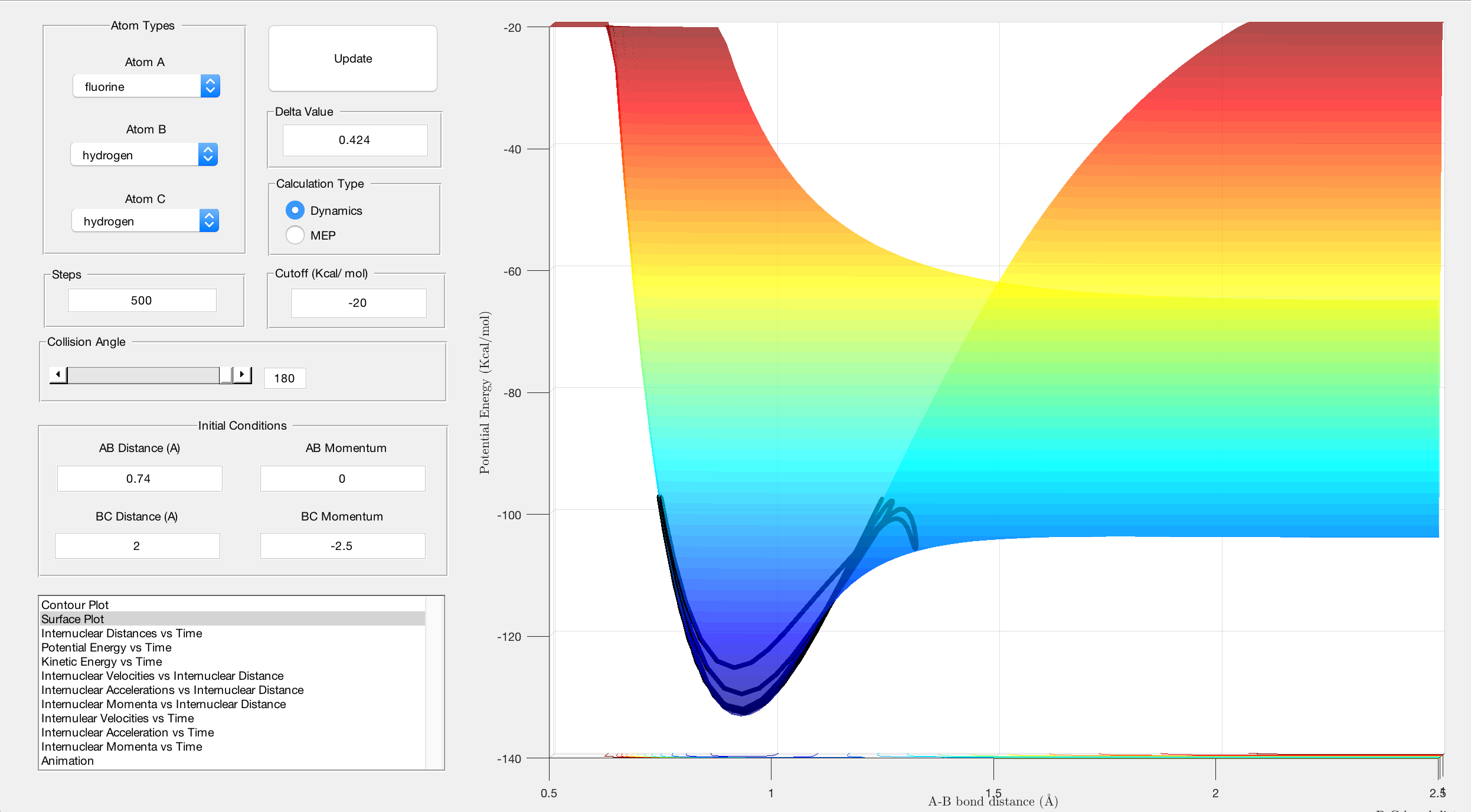Focus the Cutoff field showing -20

[x=358, y=303]
